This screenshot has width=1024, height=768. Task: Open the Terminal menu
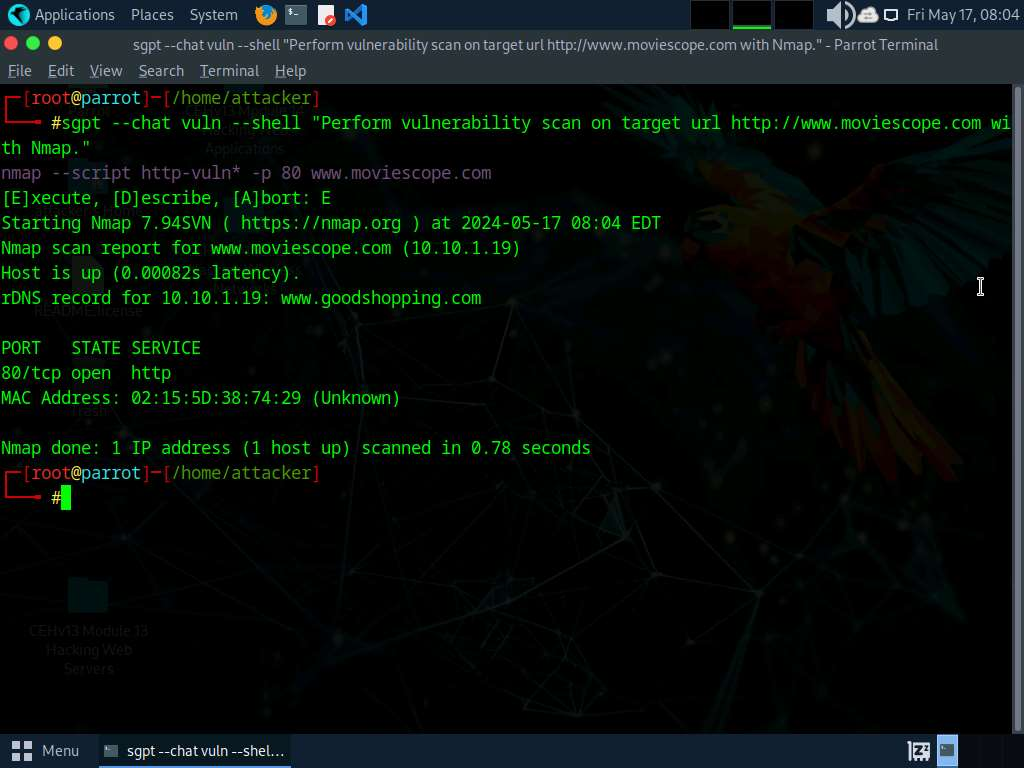[x=229, y=71]
